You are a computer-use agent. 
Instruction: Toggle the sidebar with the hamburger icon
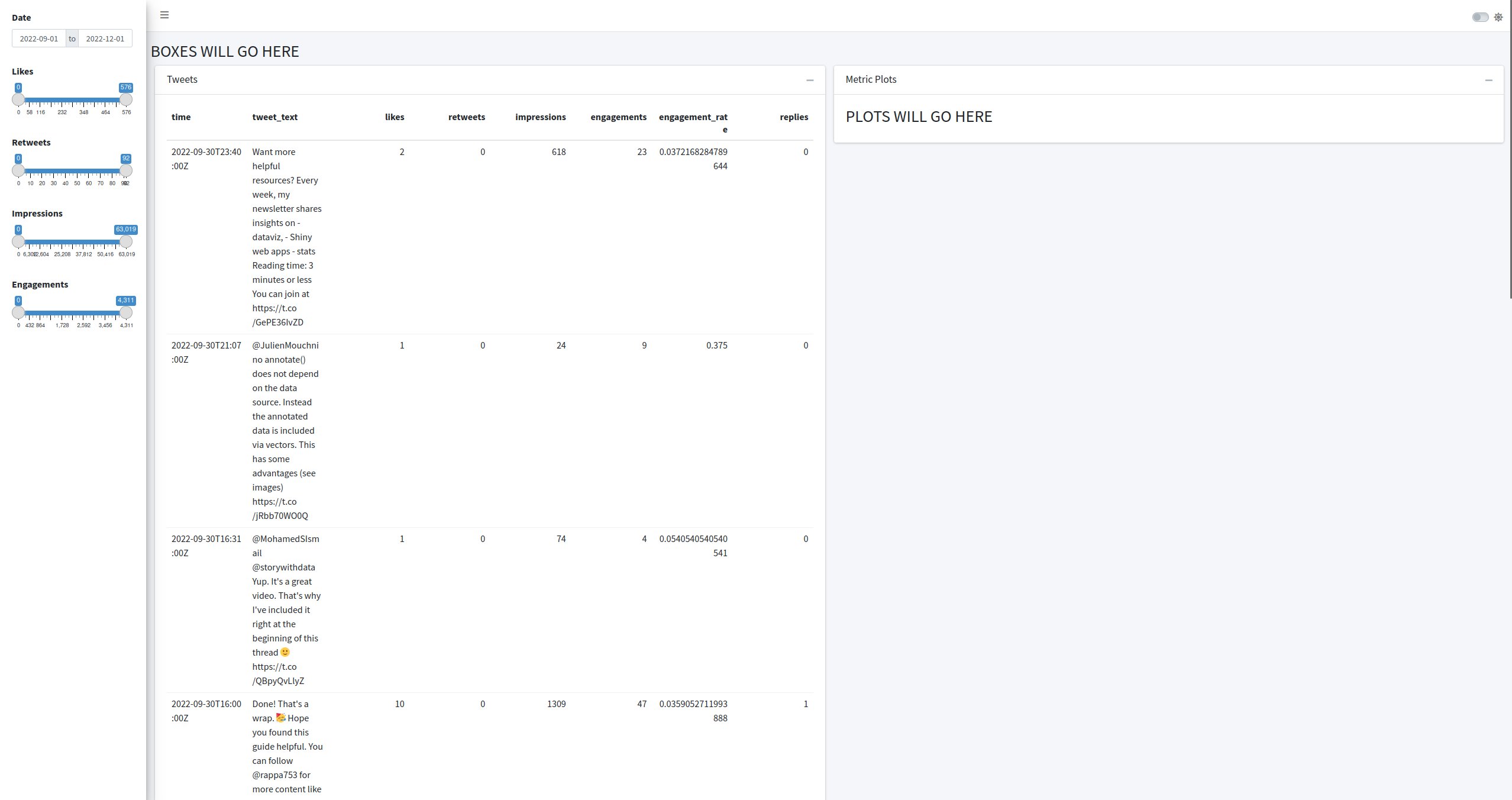pos(164,15)
